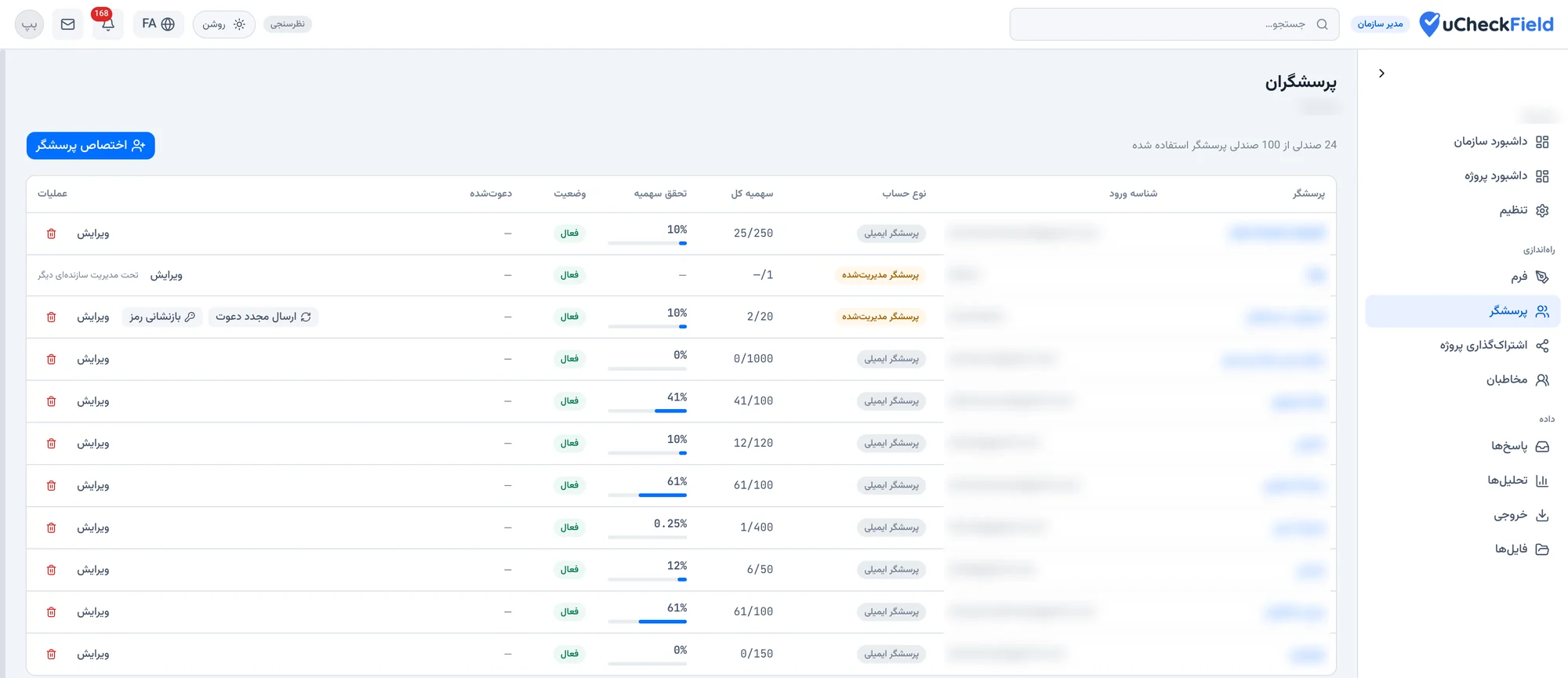This screenshot has width=1568, height=678.
Task: Click the trash icon in the 0/150 row
Action: point(52,654)
